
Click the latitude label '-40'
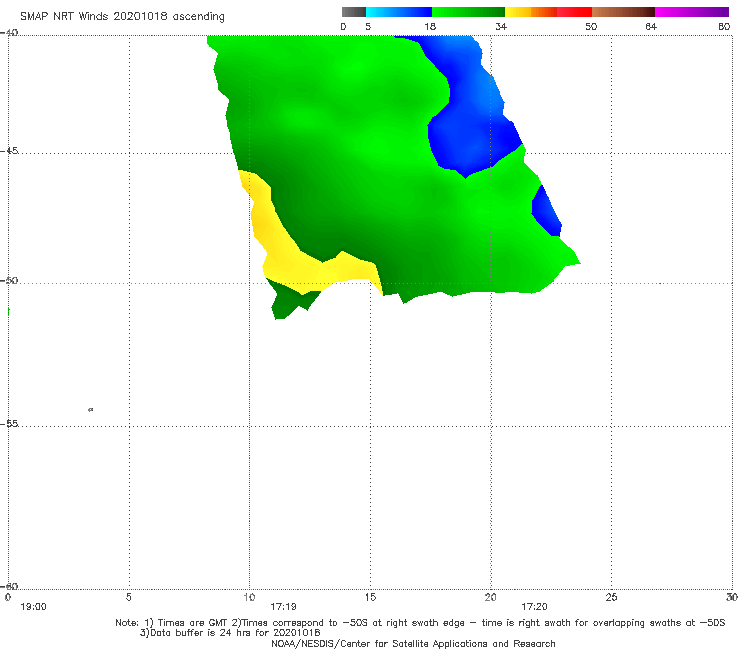9,33
